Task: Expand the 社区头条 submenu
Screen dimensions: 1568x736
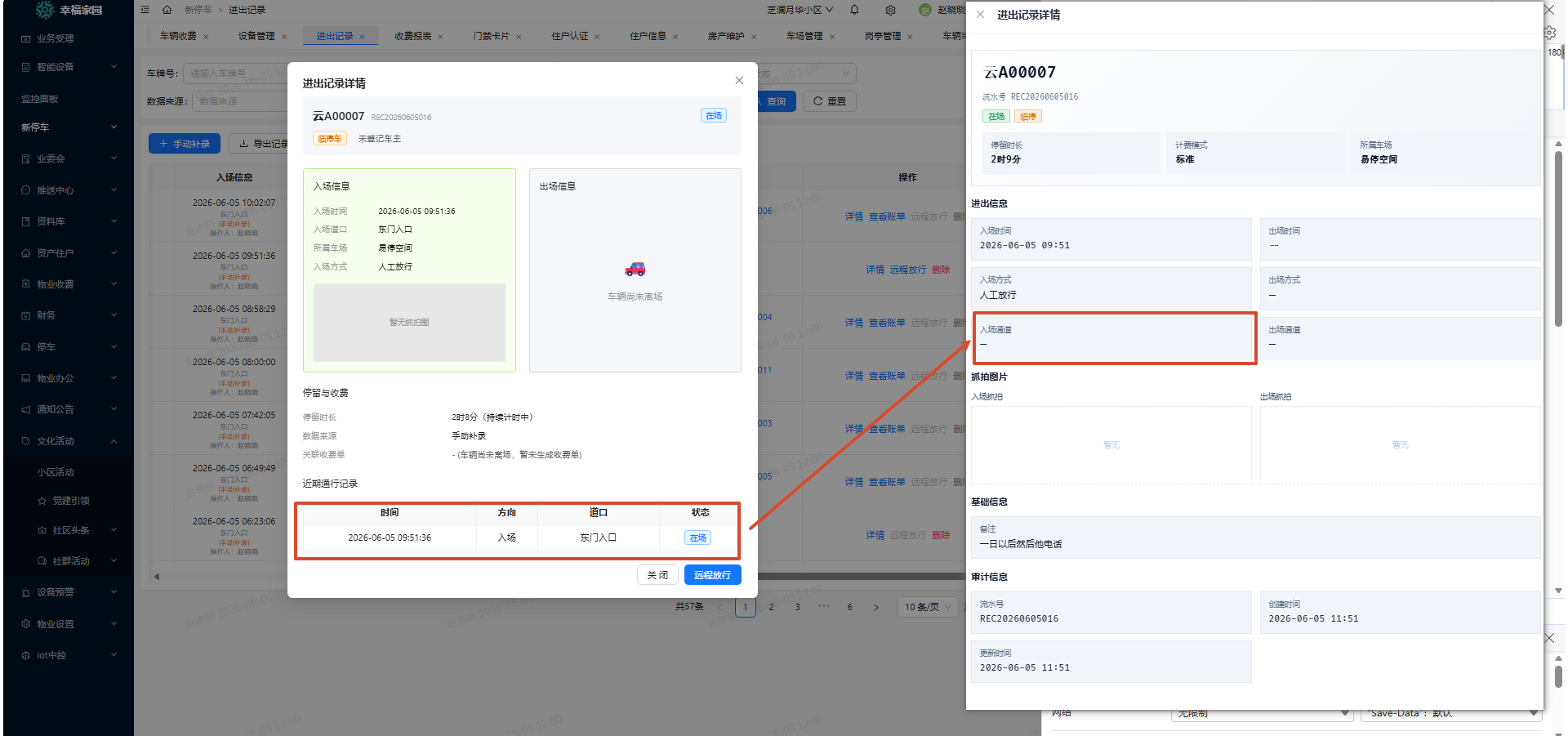Action: tap(114, 530)
